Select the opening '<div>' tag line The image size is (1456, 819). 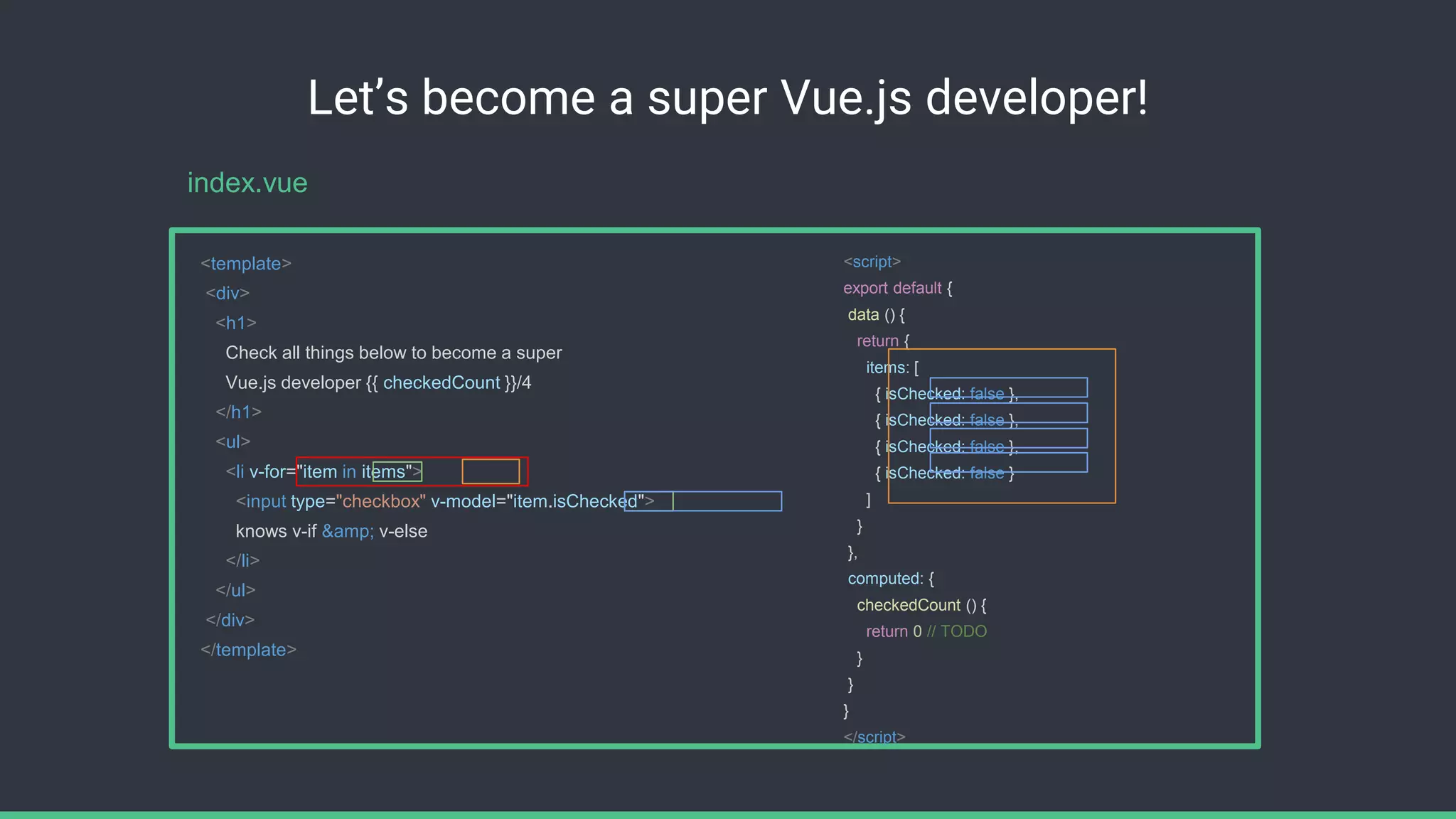pos(227,293)
